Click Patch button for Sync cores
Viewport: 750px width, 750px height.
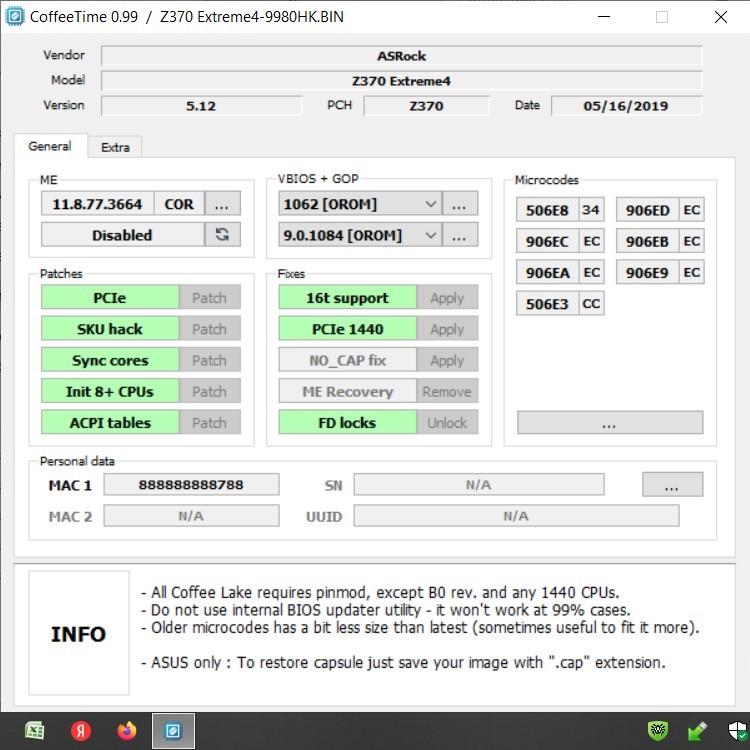click(x=210, y=360)
